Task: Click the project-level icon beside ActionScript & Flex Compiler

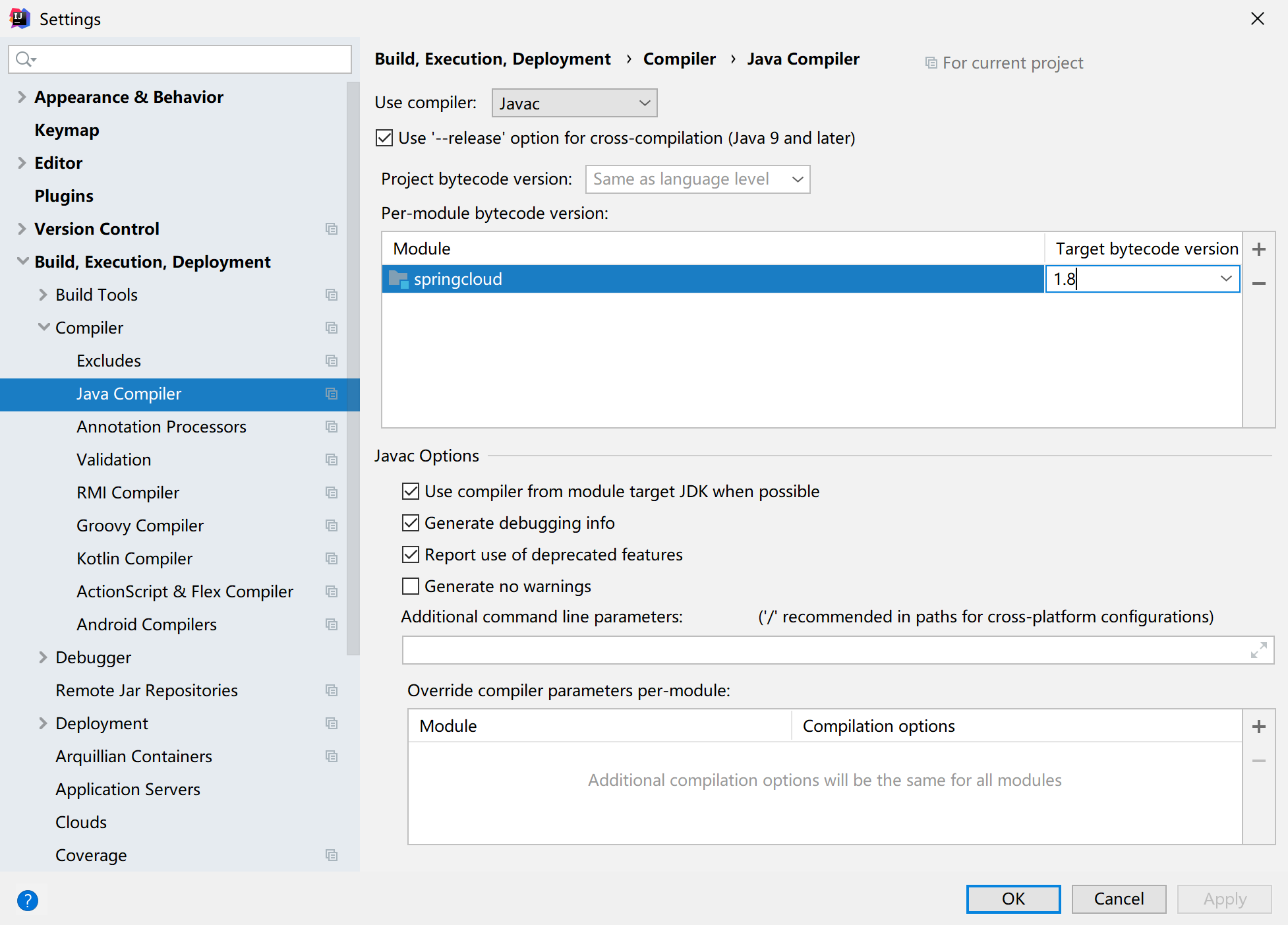Action: pos(332,591)
